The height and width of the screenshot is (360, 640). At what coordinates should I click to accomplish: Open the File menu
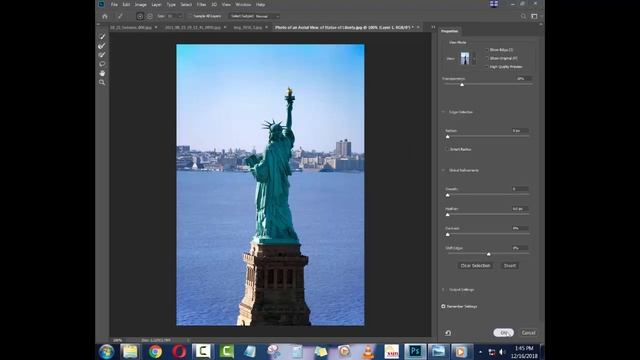coord(114,4)
